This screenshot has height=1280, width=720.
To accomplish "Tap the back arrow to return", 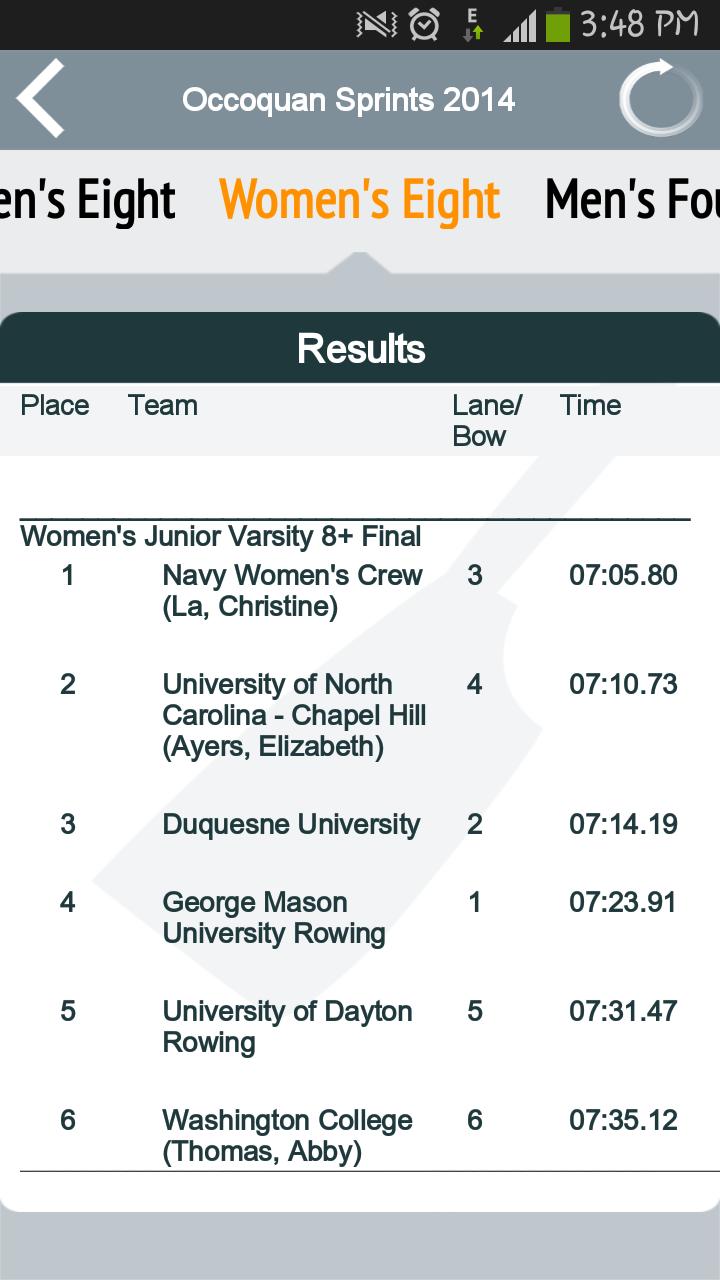I will (38, 99).
